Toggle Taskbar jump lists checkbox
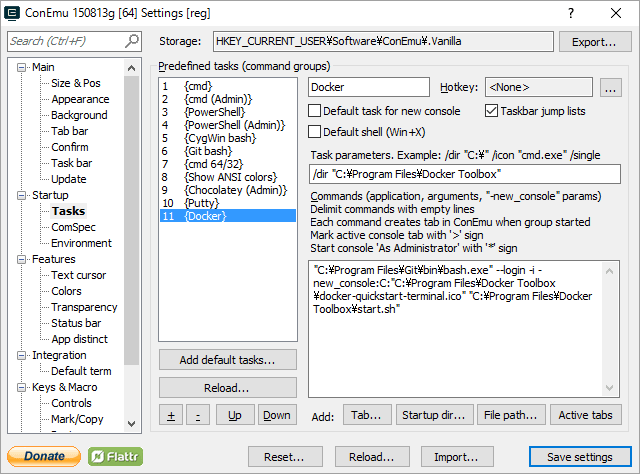The height and width of the screenshot is (474, 640). [491, 111]
